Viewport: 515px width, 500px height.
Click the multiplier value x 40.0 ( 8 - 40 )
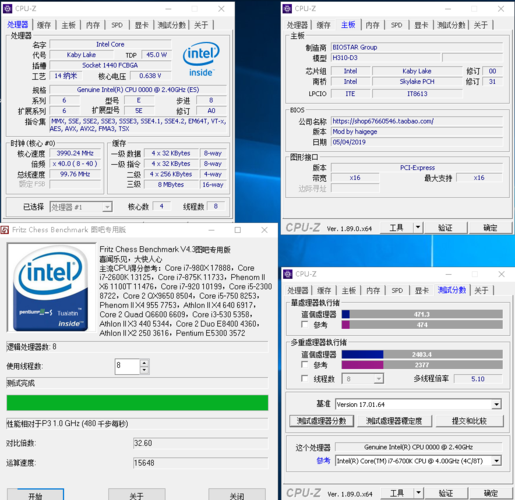pyautogui.click(x=75, y=164)
